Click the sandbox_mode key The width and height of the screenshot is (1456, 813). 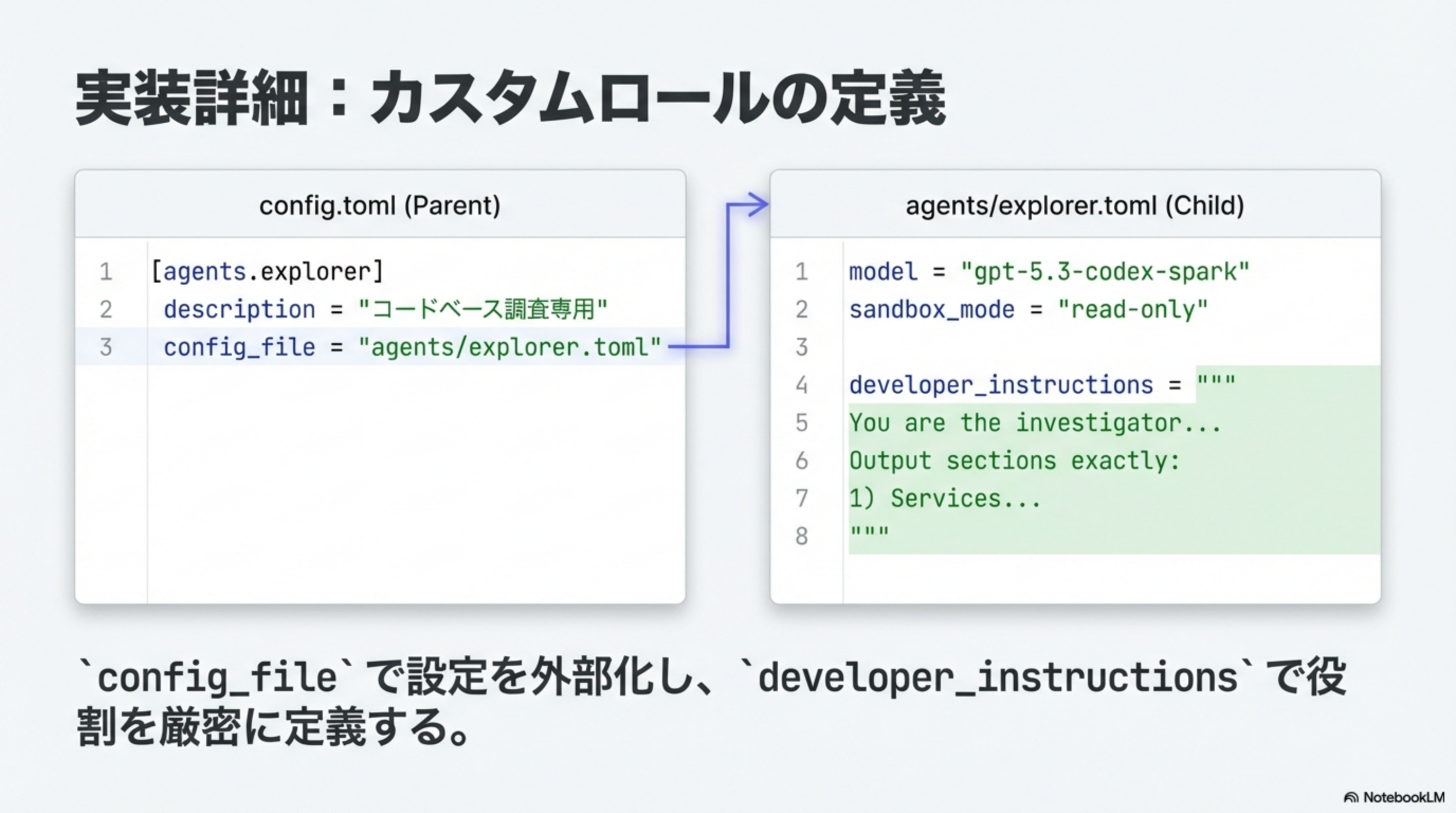932,310
